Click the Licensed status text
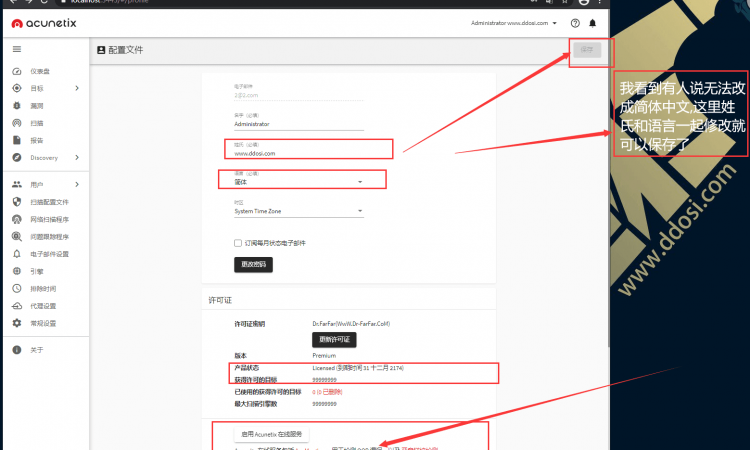Image resolution: width=750 pixels, height=450 pixels. coord(358,368)
